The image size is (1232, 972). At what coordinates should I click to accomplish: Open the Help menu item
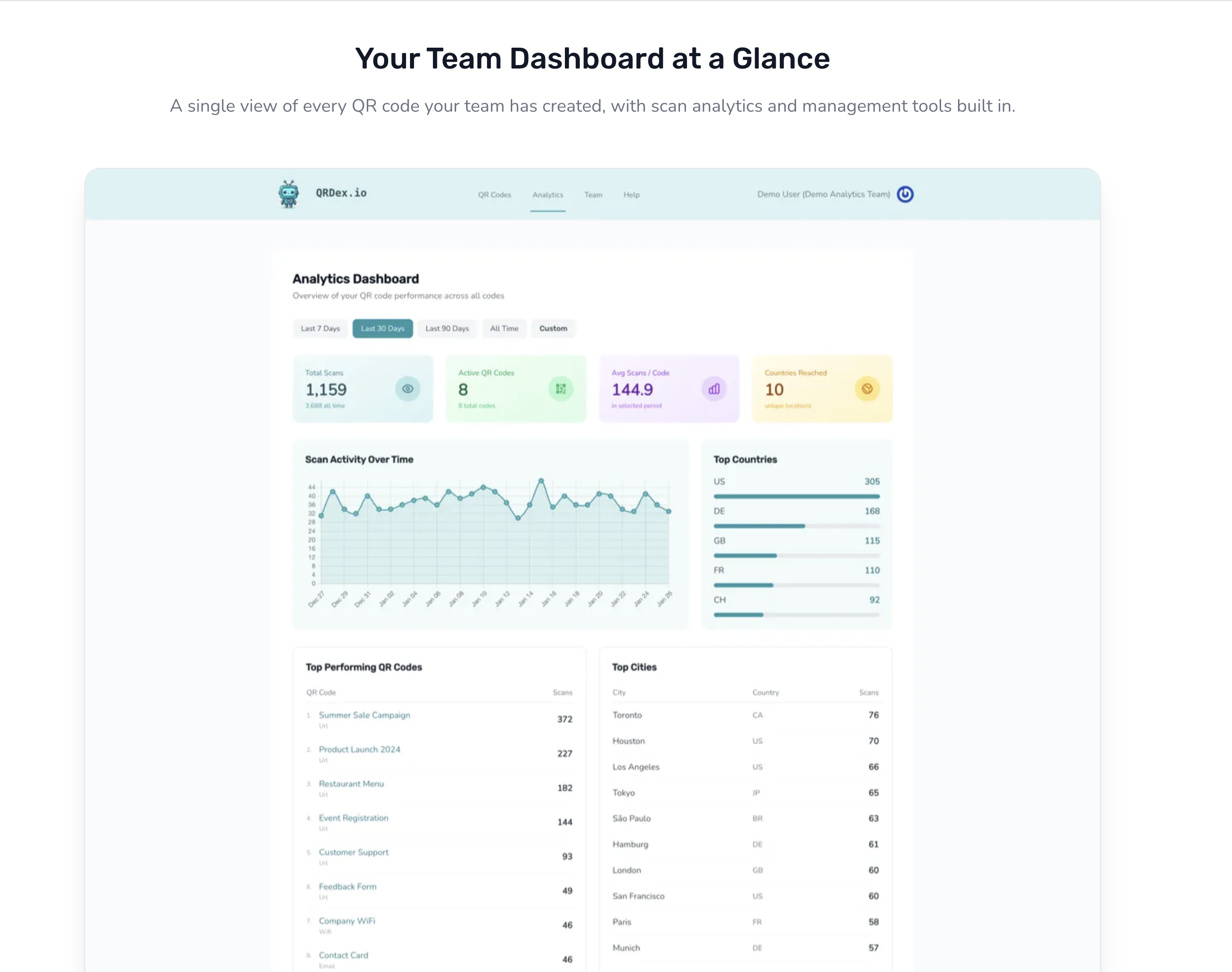(x=631, y=195)
